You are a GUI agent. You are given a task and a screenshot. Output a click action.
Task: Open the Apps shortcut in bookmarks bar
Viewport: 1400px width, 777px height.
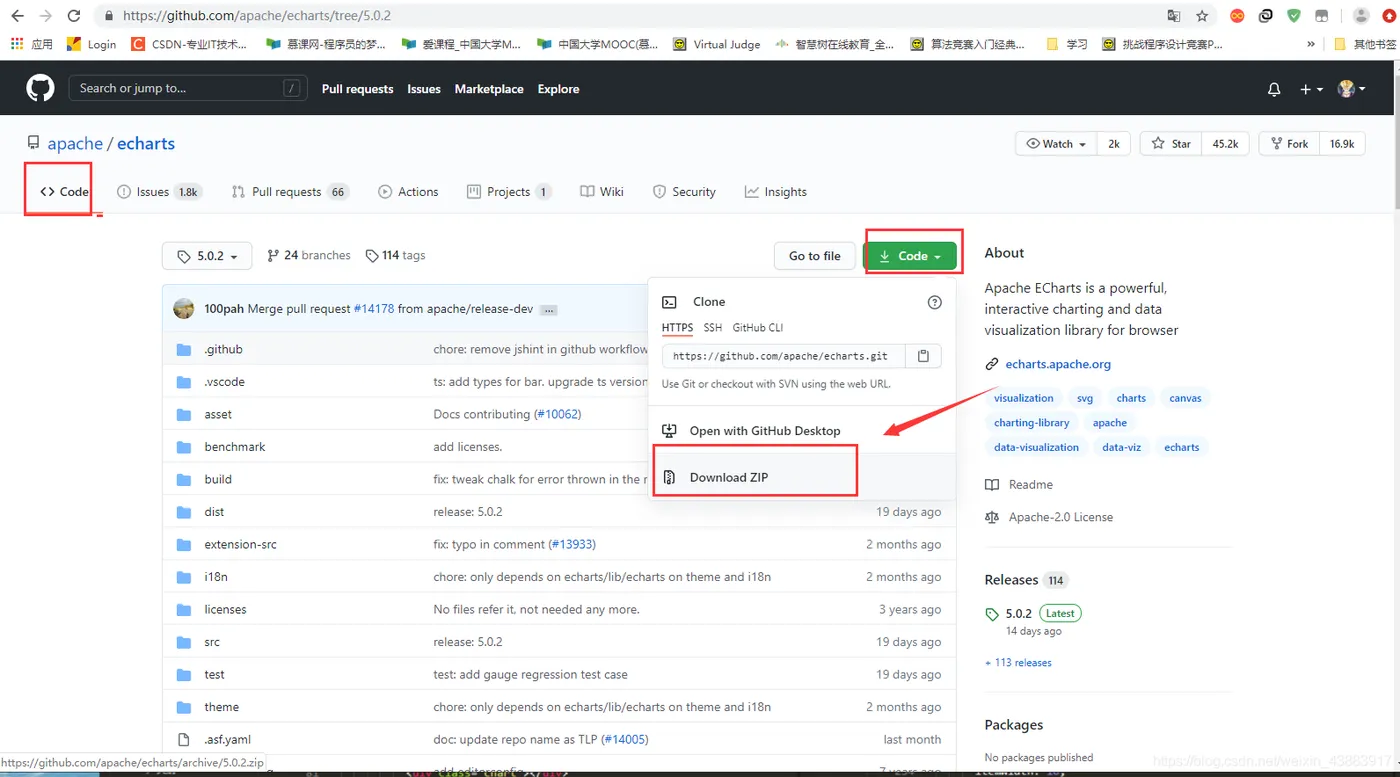(31, 44)
